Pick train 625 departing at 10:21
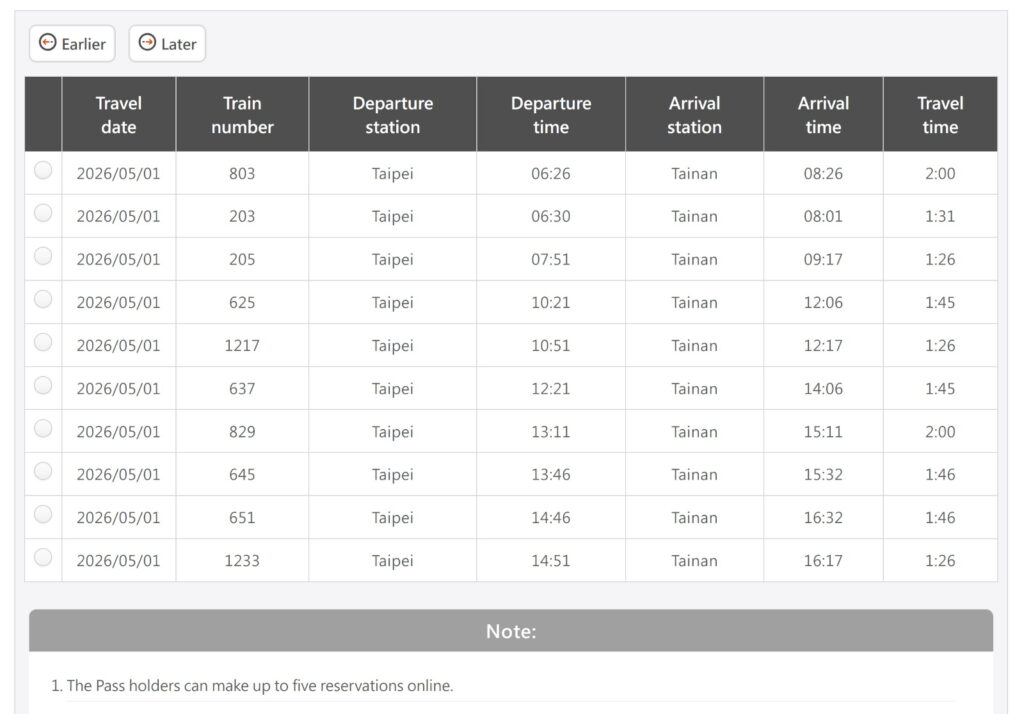Image resolution: width=1024 pixels, height=714 pixels. (x=43, y=299)
